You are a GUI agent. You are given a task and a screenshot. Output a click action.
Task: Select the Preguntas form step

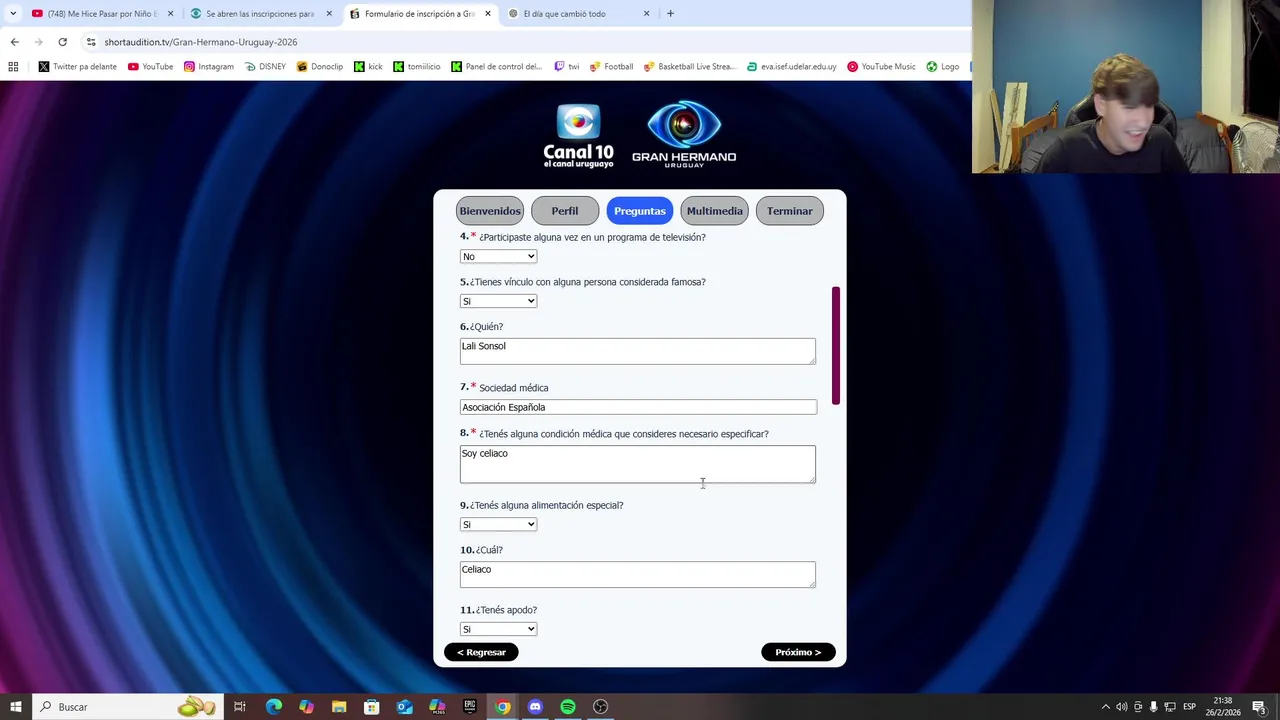pos(640,211)
